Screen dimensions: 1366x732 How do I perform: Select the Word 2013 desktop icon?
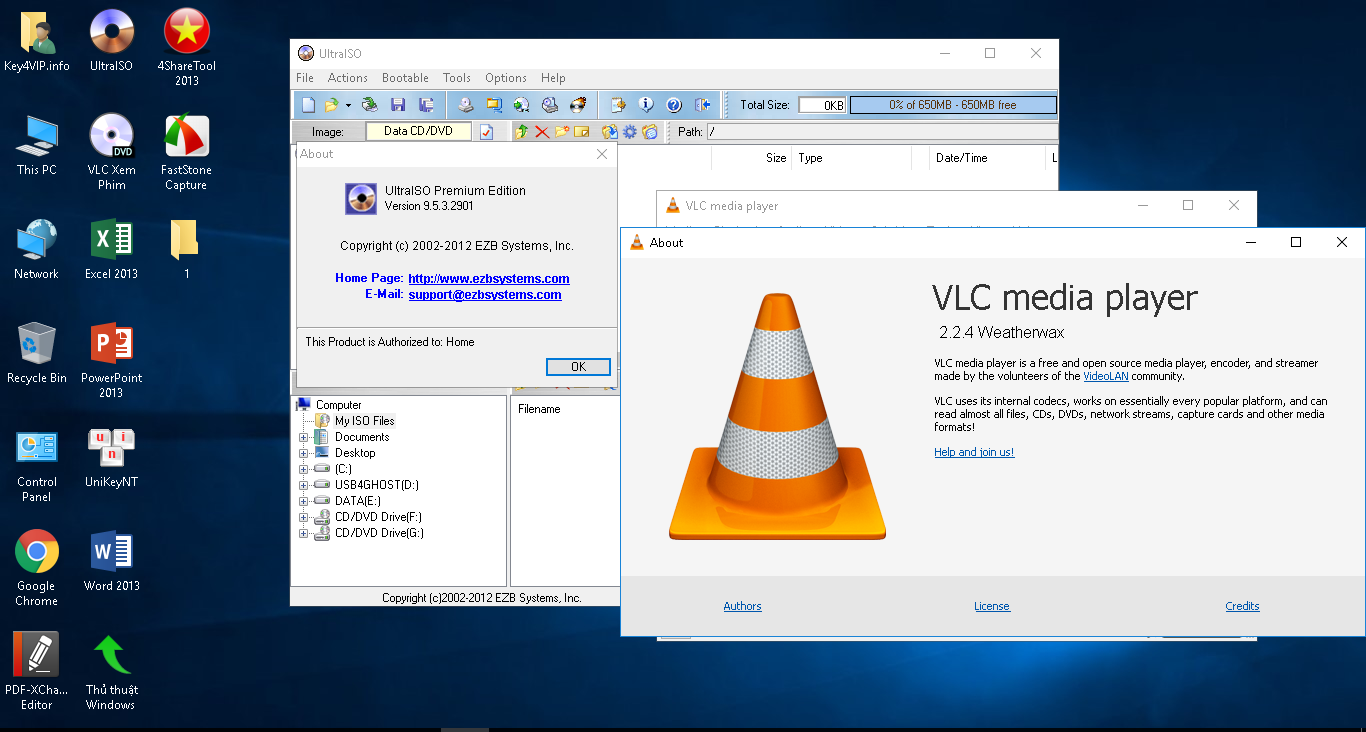point(112,562)
